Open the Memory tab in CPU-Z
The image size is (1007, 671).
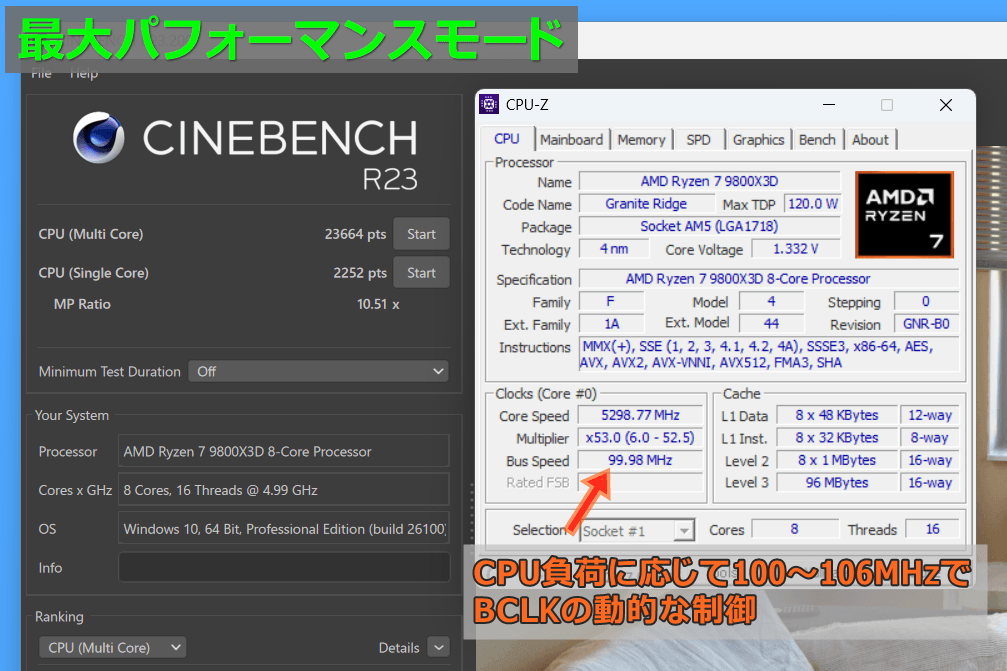[x=641, y=140]
